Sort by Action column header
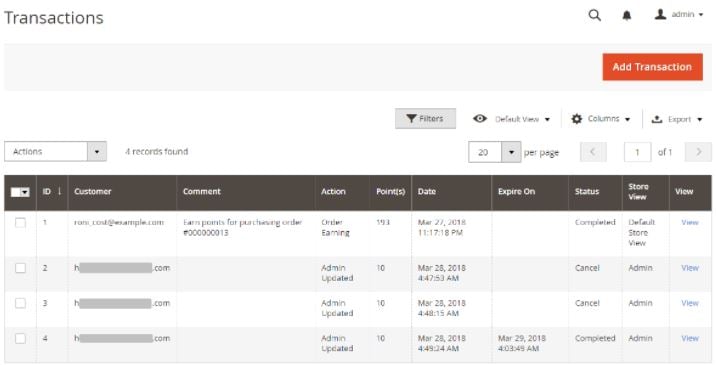The image size is (716, 365). point(333,191)
